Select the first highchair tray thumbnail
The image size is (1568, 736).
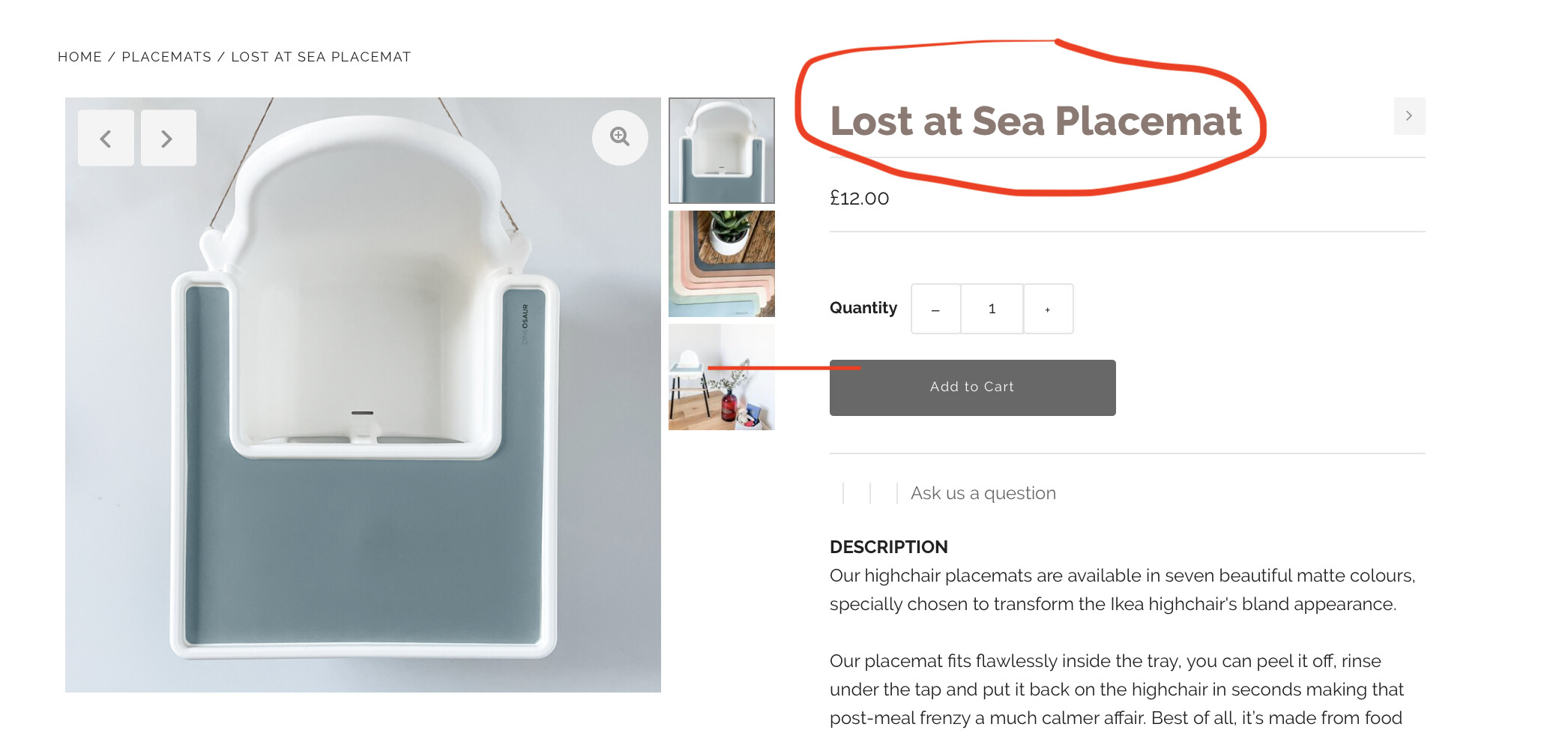point(721,151)
